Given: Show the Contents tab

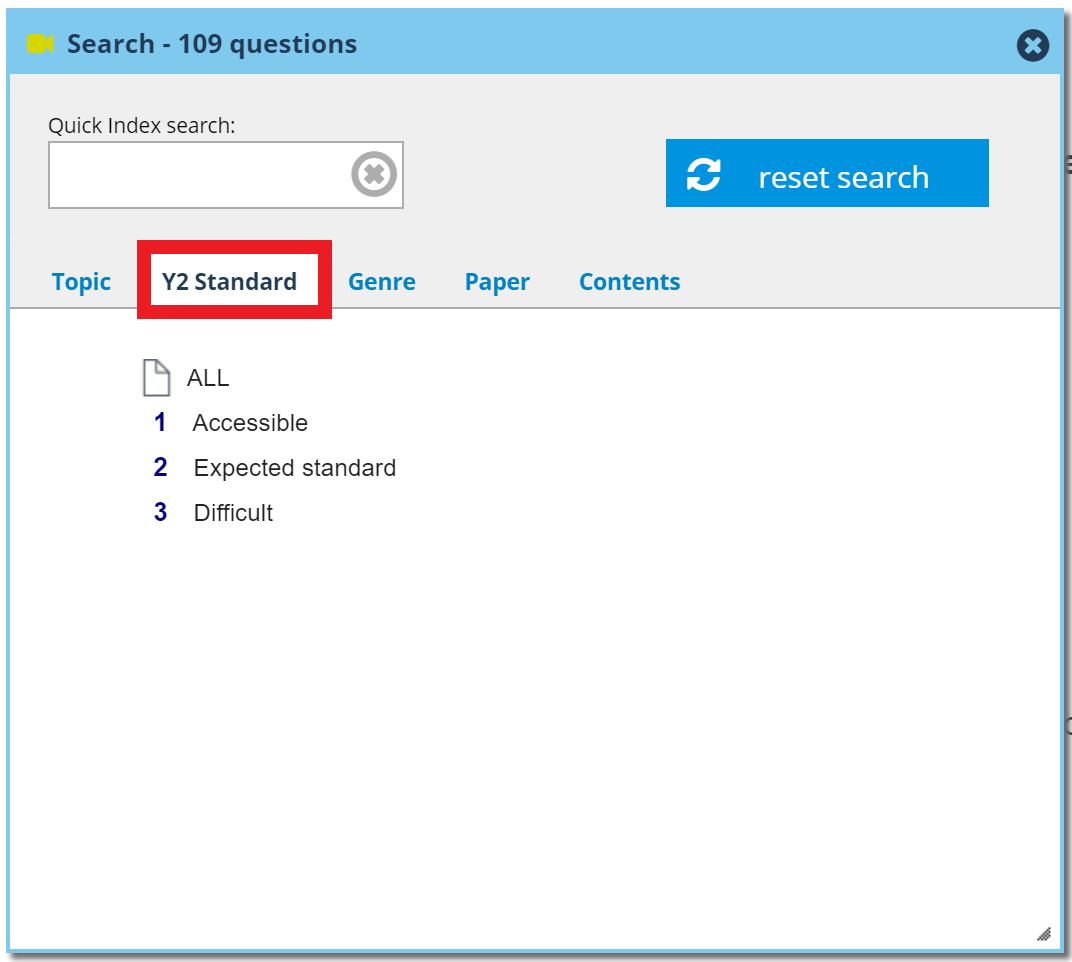Looking at the screenshot, I should [x=629, y=282].
